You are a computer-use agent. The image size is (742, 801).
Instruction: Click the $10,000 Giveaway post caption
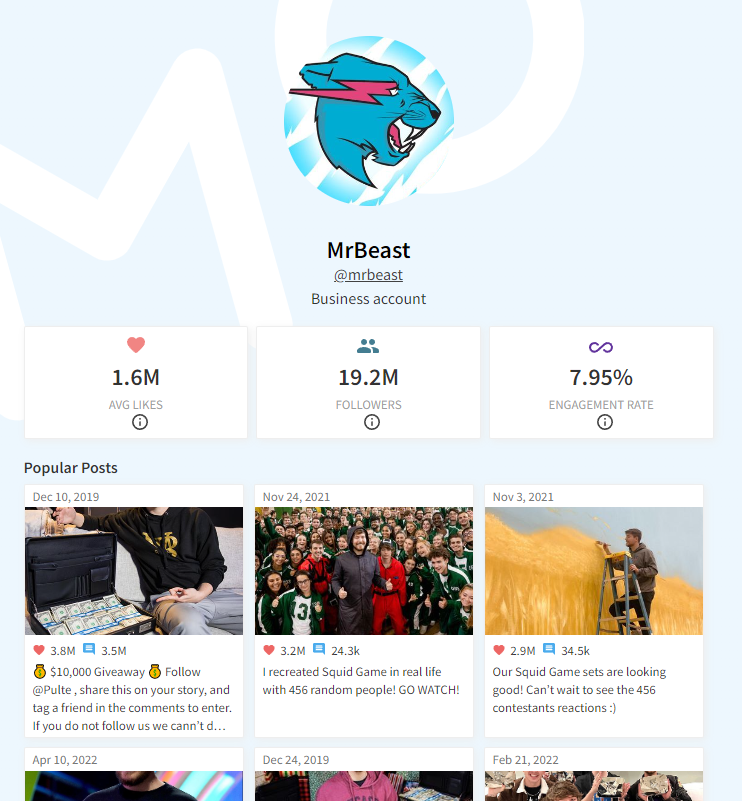click(132, 698)
